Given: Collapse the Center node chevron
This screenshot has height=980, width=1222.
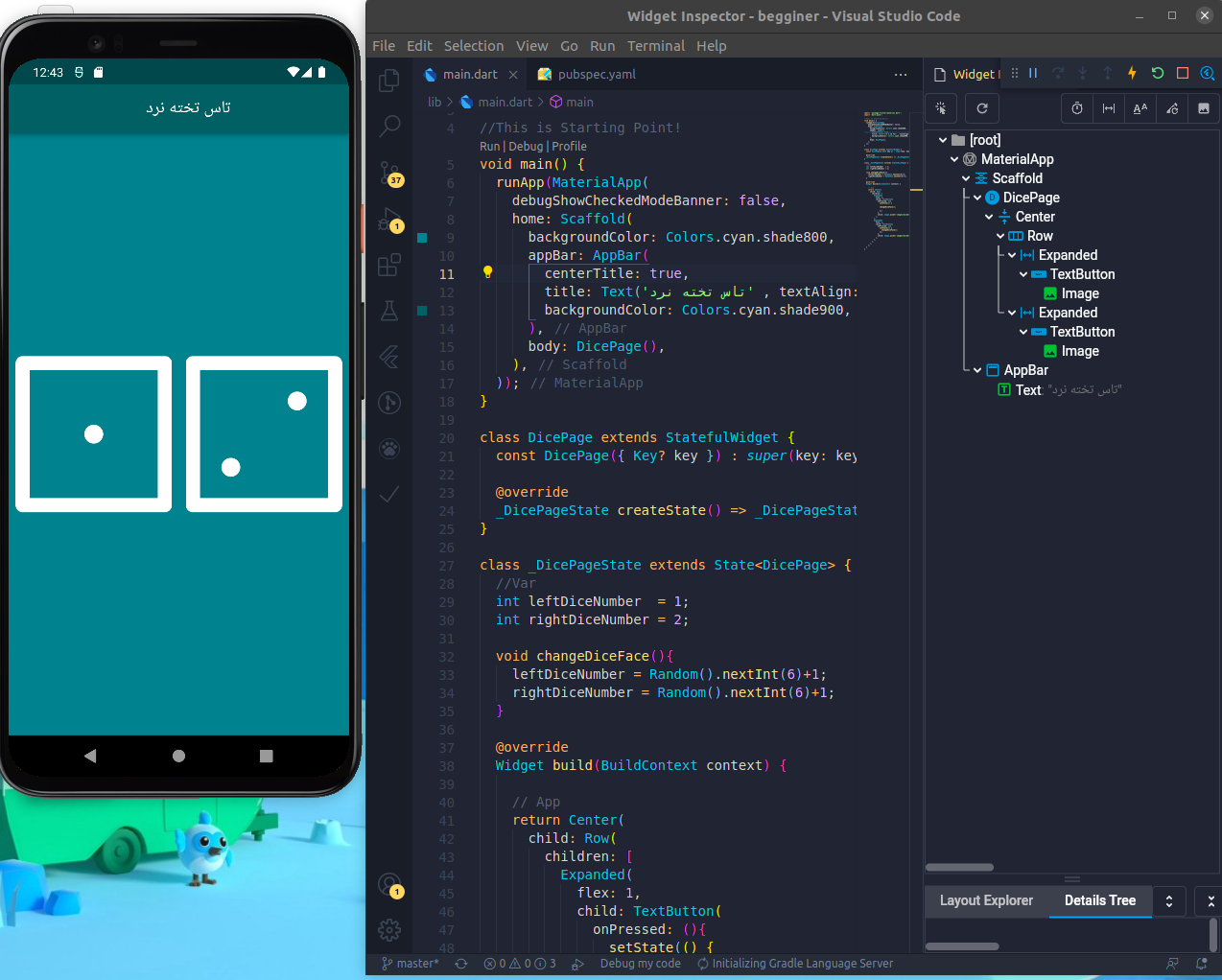Looking at the screenshot, I should [x=989, y=217].
